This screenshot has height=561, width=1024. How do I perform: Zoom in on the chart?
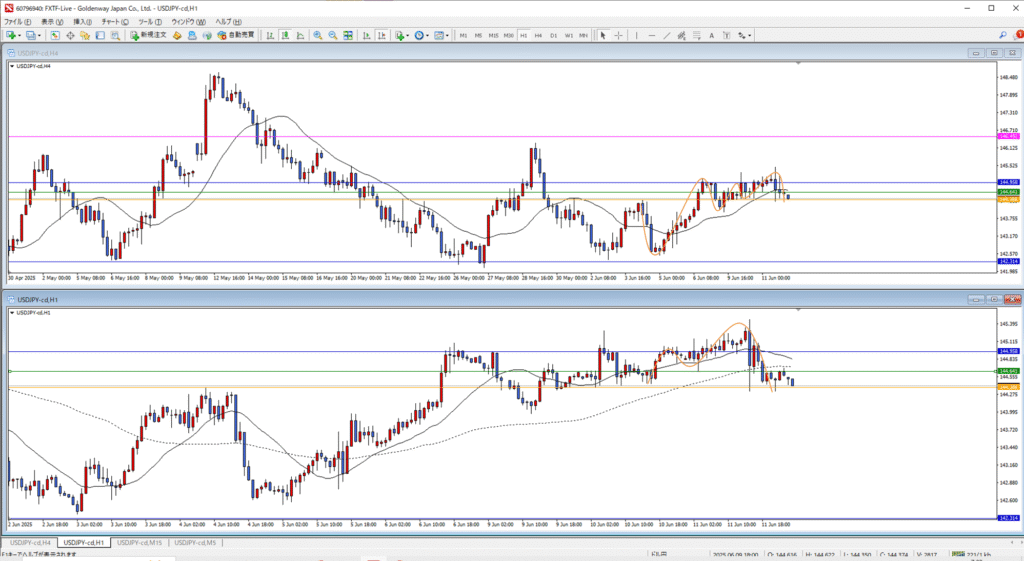[x=317, y=35]
